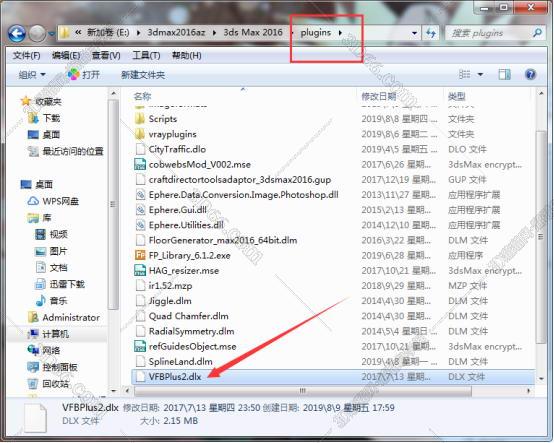The height and width of the screenshot is (443, 554).
Task: Open the 编辑(E) menu
Action: [x=66, y=55]
